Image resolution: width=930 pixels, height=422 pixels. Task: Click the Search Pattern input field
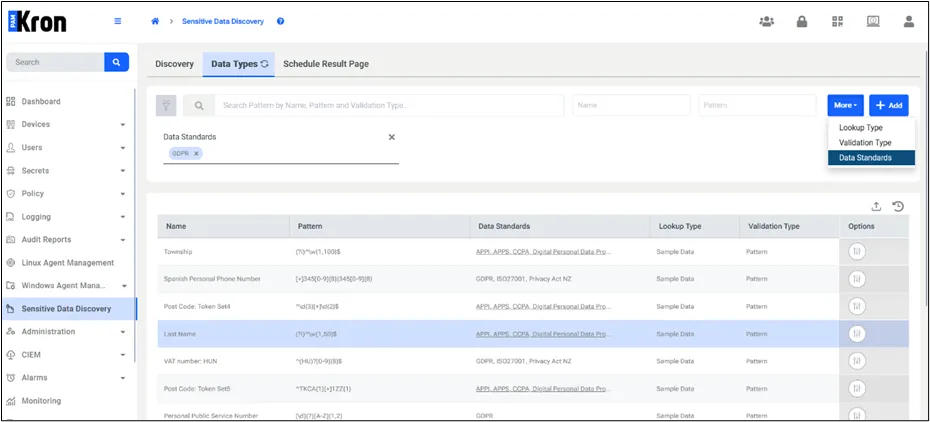coord(389,106)
